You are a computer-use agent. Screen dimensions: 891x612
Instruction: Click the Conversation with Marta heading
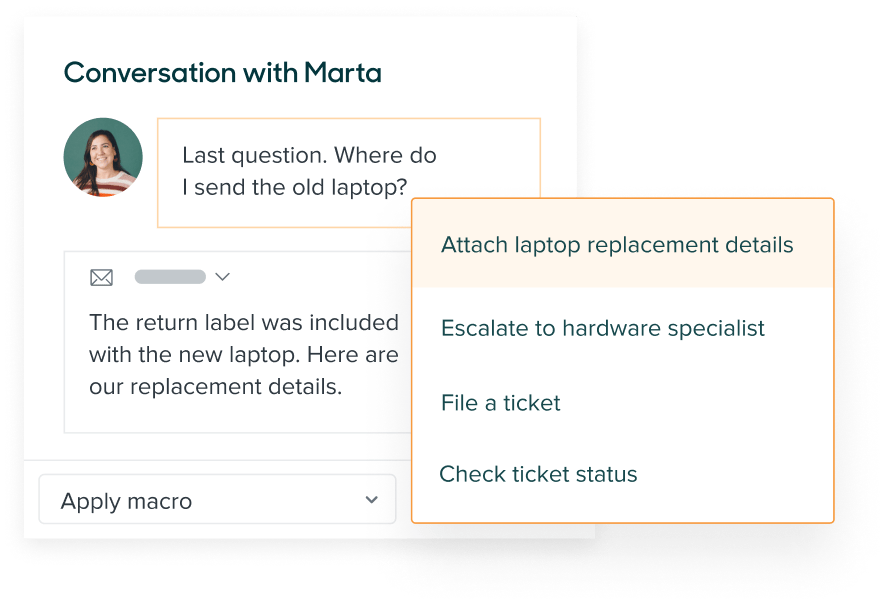coord(222,73)
